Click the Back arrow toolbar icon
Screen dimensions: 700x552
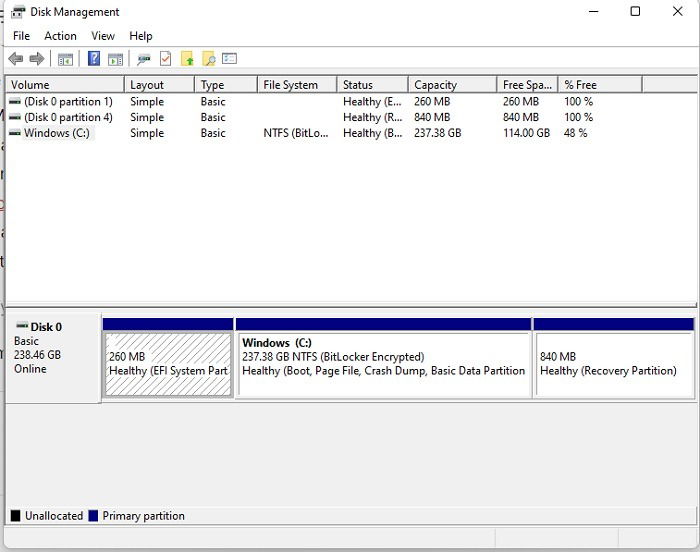(x=16, y=59)
